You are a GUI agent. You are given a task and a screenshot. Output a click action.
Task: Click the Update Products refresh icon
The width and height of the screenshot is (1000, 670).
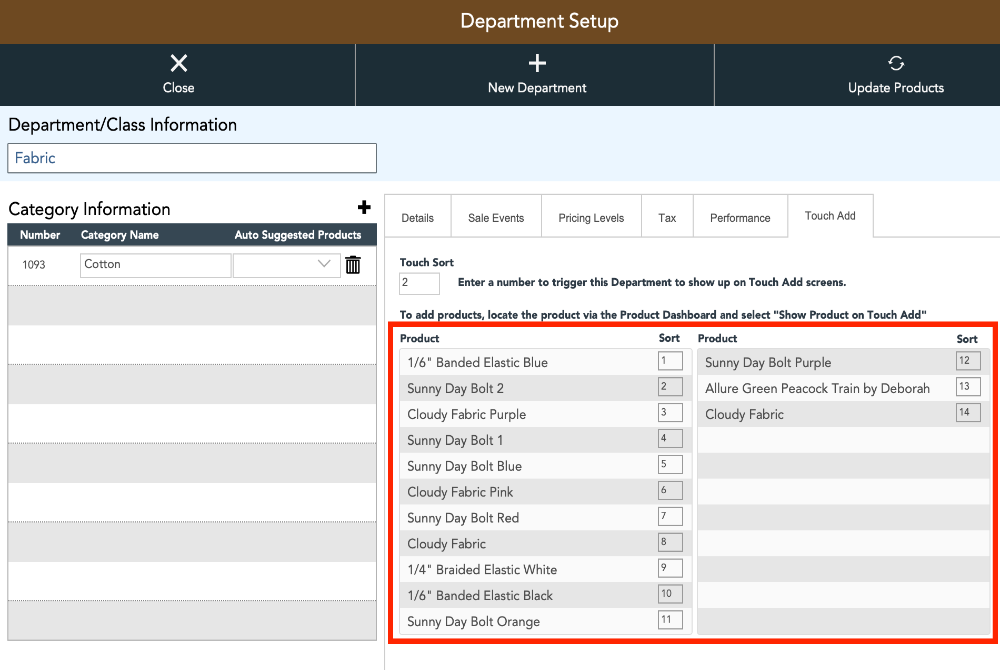click(x=895, y=63)
